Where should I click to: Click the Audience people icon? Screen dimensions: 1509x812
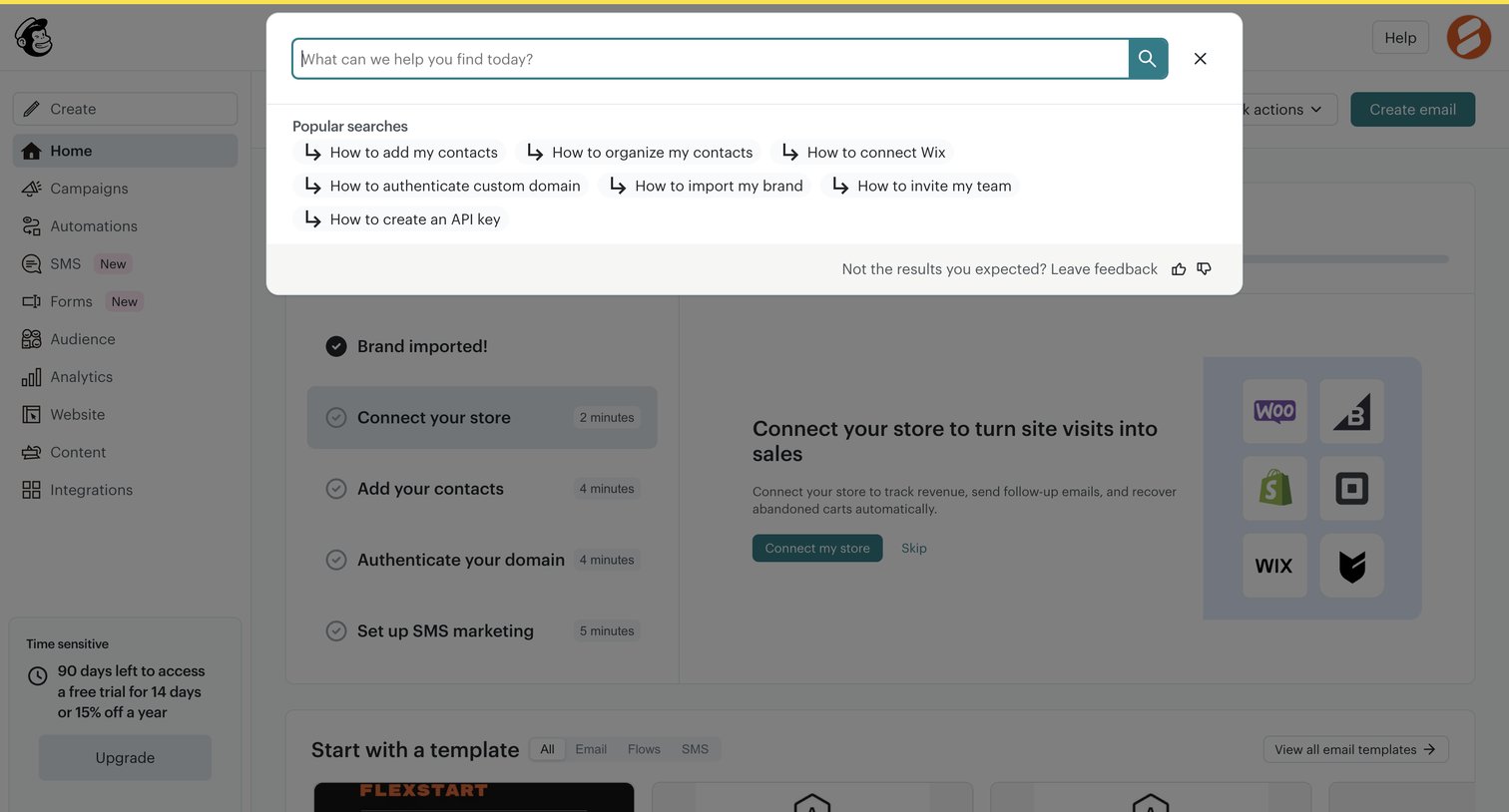click(x=32, y=339)
